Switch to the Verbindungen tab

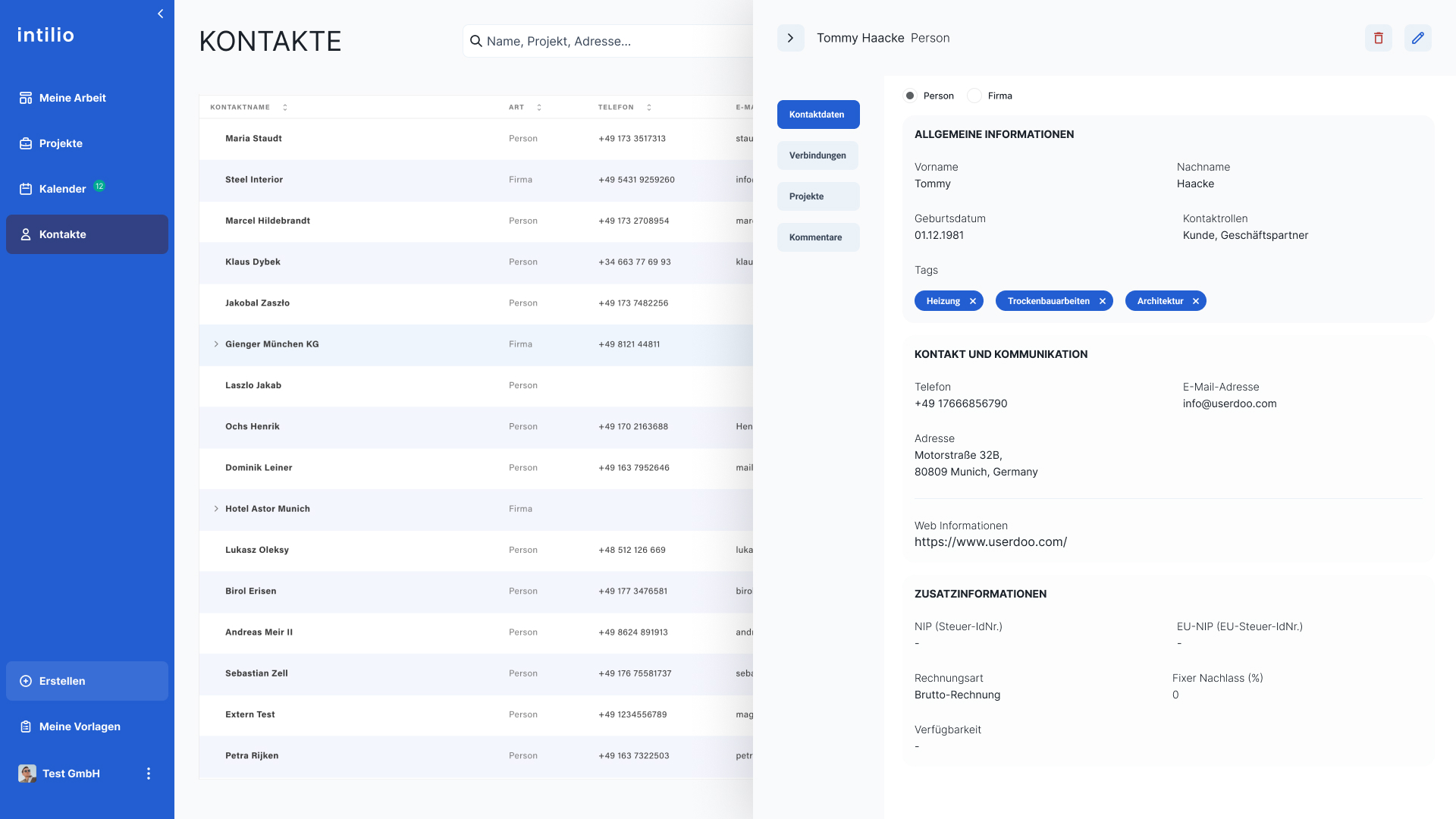tap(817, 155)
